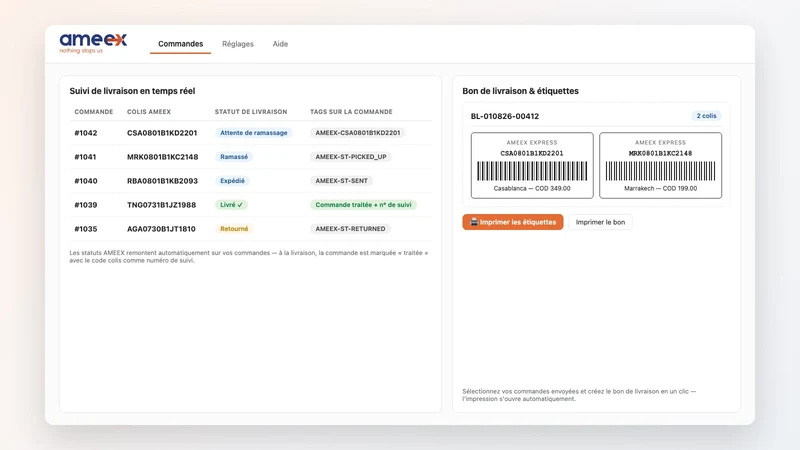Select order #1041
The width and height of the screenshot is (800, 450).
coord(85,157)
